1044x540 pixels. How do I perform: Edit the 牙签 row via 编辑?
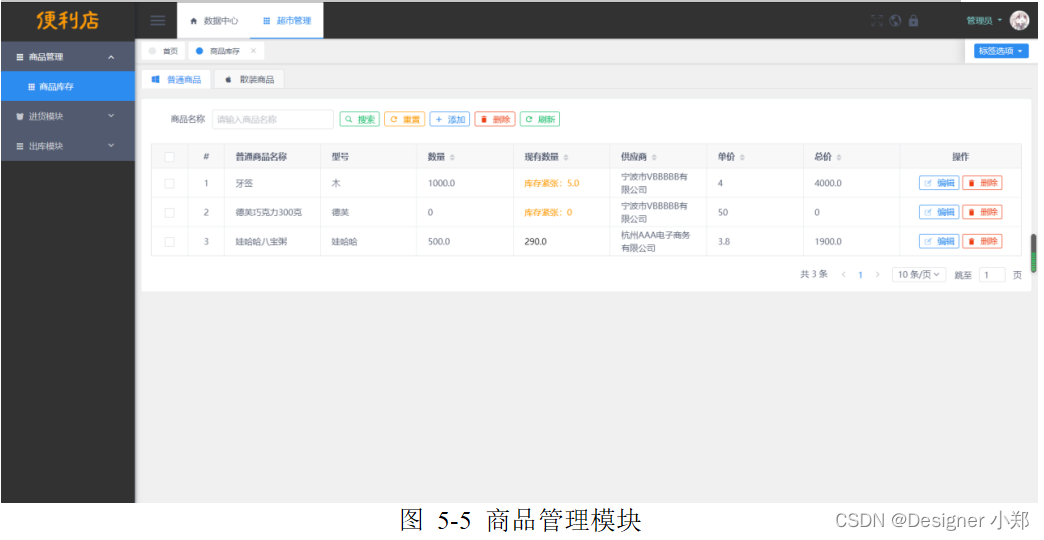pyautogui.click(x=939, y=183)
